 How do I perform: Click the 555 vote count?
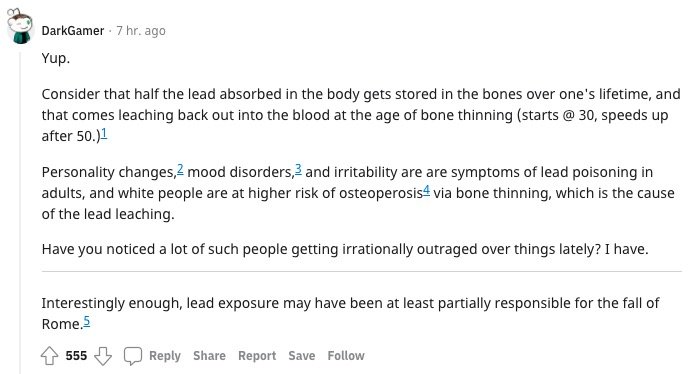[76, 355]
